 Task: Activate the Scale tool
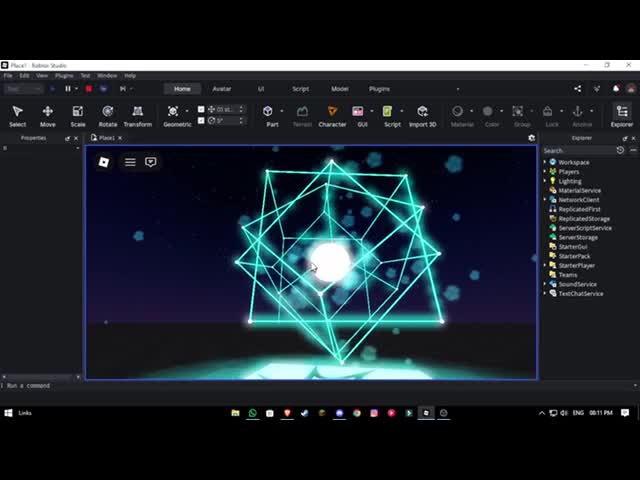tap(78, 116)
